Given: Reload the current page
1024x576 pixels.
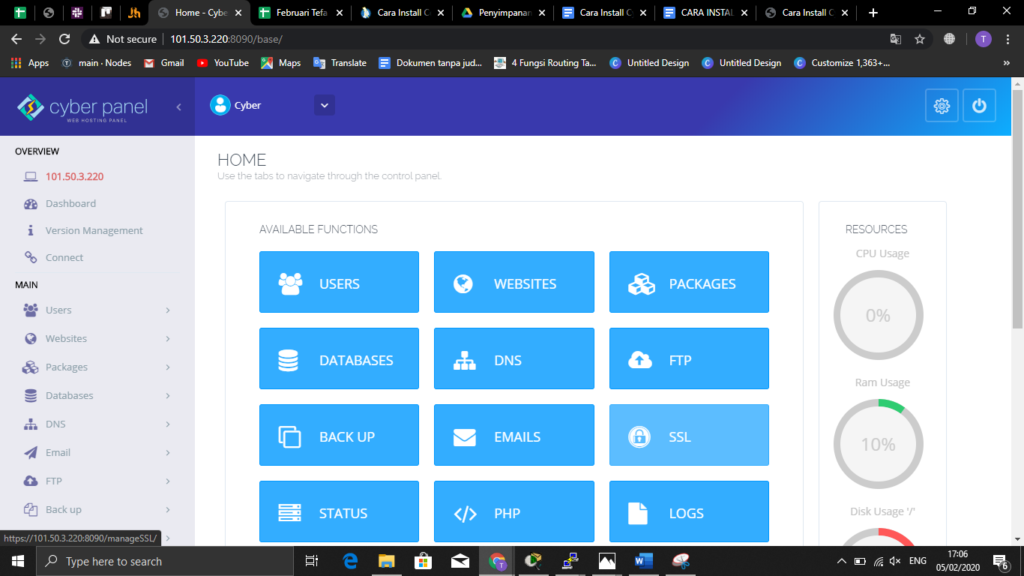Looking at the screenshot, I should pos(64,39).
